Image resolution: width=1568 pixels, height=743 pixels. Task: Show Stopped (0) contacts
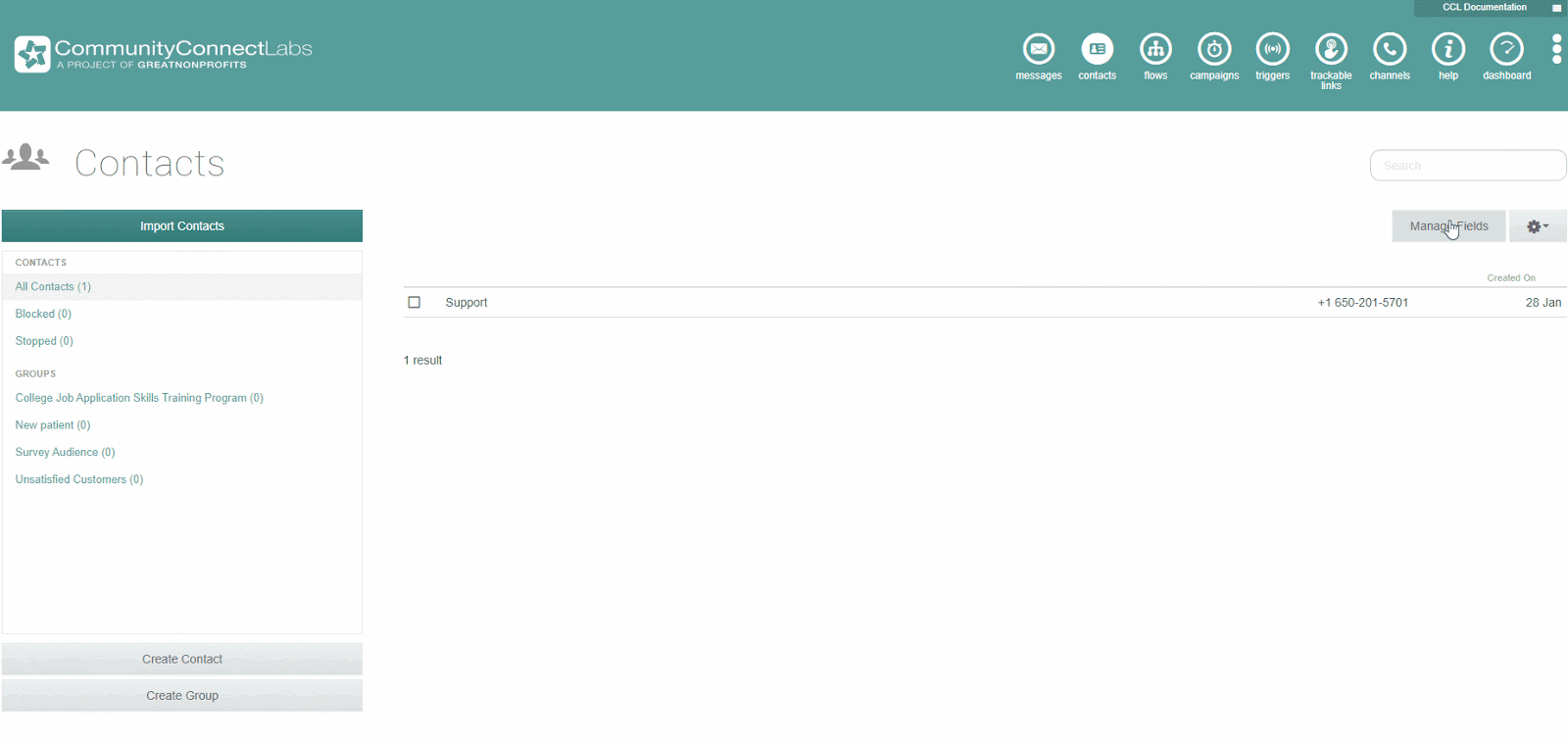(44, 341)
